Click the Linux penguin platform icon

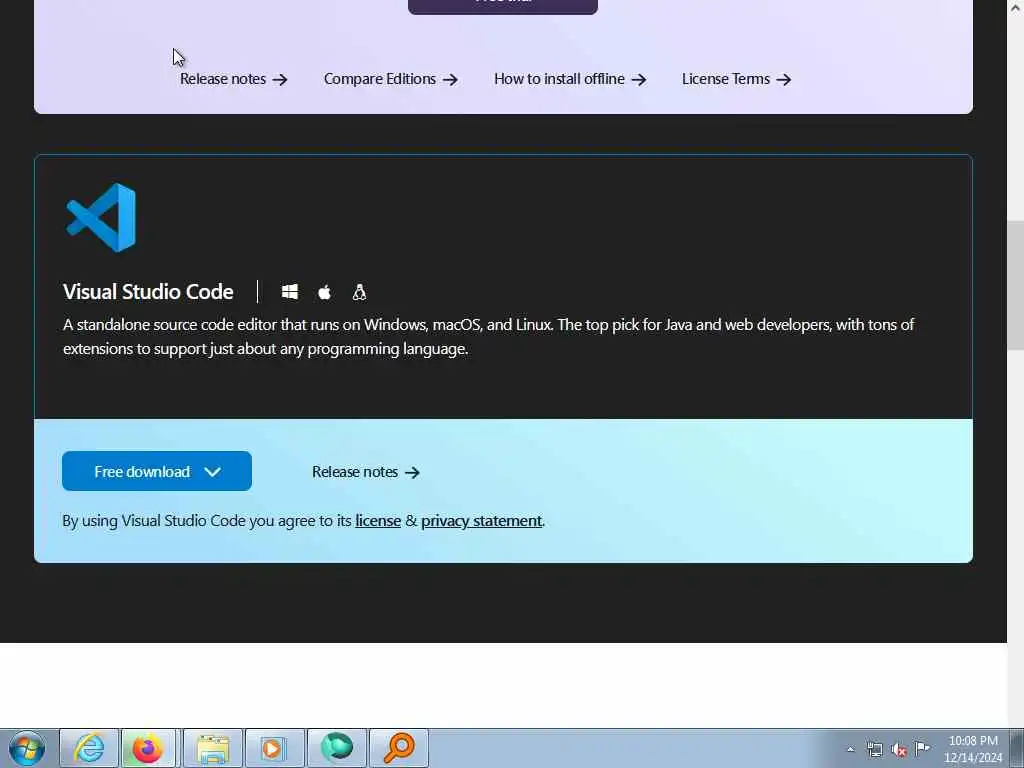[359, 292]
